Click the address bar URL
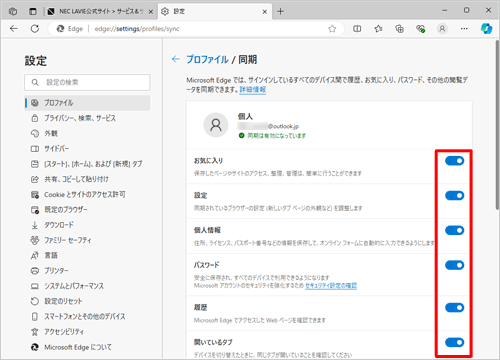500x360 pixels. click(x=137, y=29)
